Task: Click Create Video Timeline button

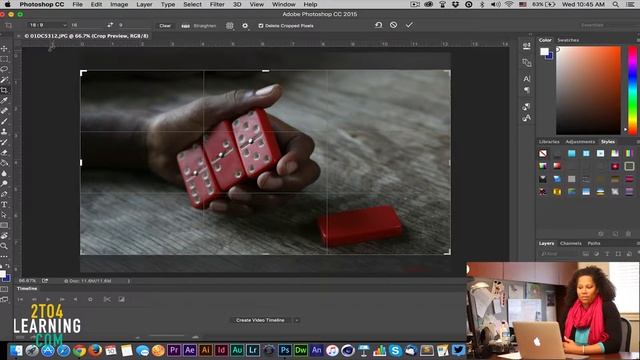Action: tap(260, 320)
